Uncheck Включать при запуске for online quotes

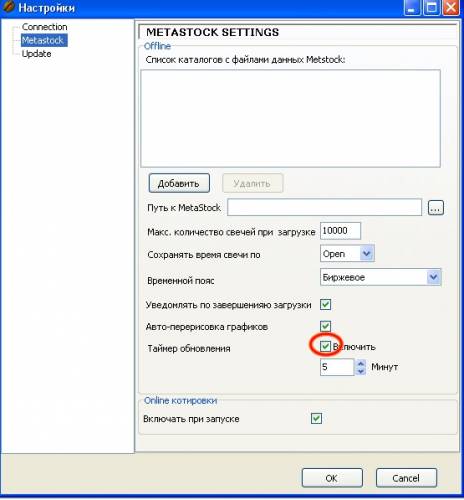(x=316, y=418)
